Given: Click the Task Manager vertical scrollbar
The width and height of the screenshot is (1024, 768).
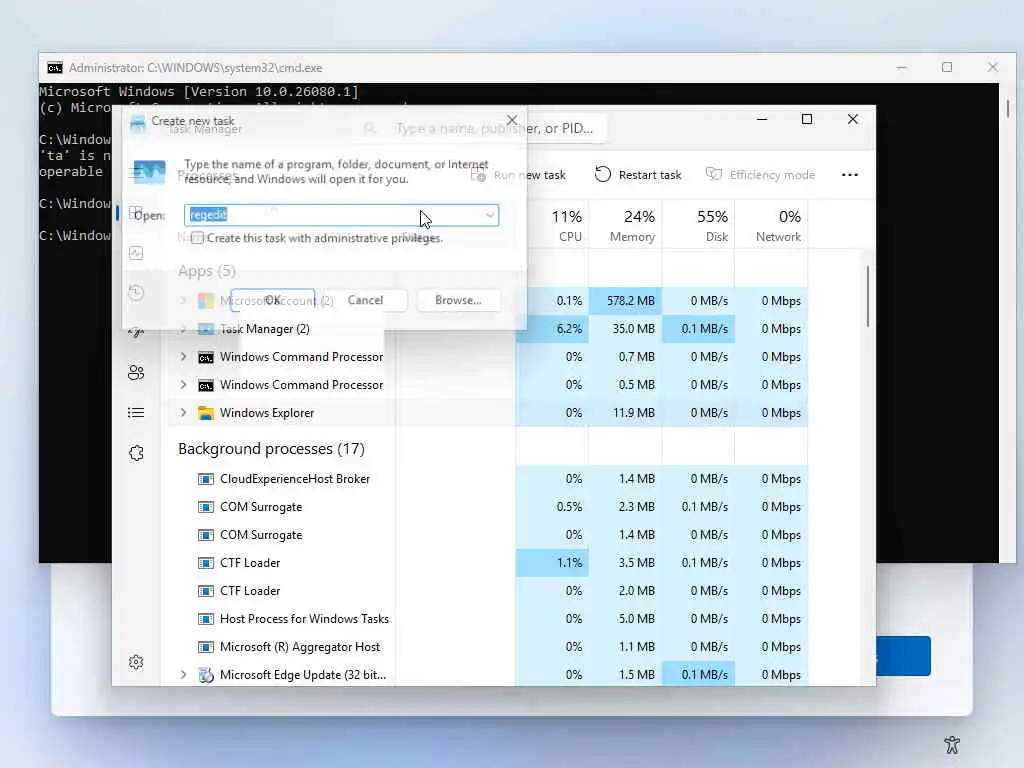Looking at the screenshot, I should (867, 296).
